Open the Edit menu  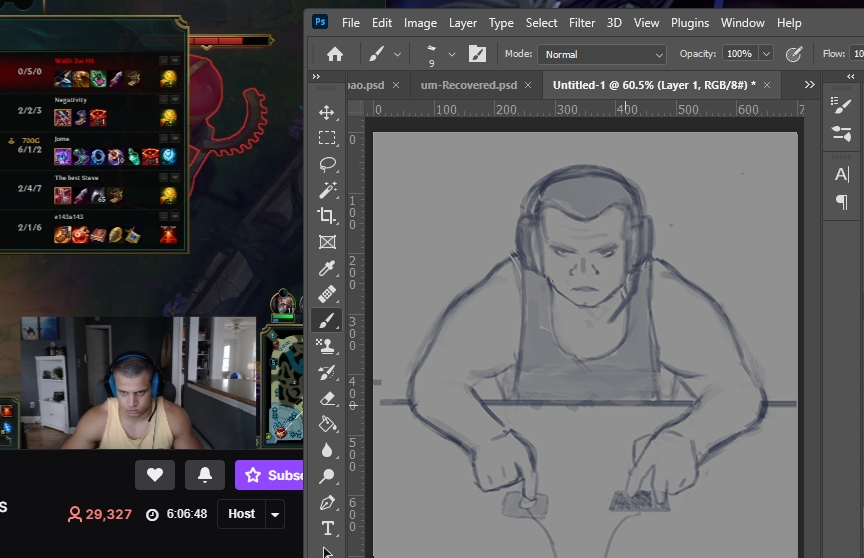tap(381, 23)
